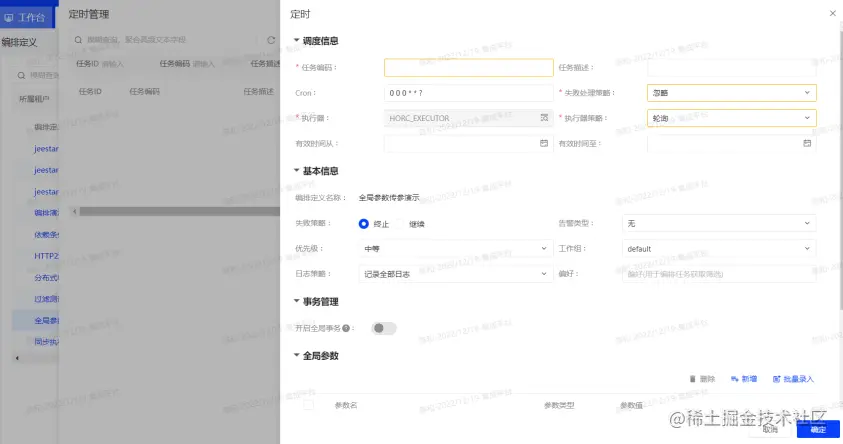Open 告警类型 dropdown showing 无

[719, 223]
